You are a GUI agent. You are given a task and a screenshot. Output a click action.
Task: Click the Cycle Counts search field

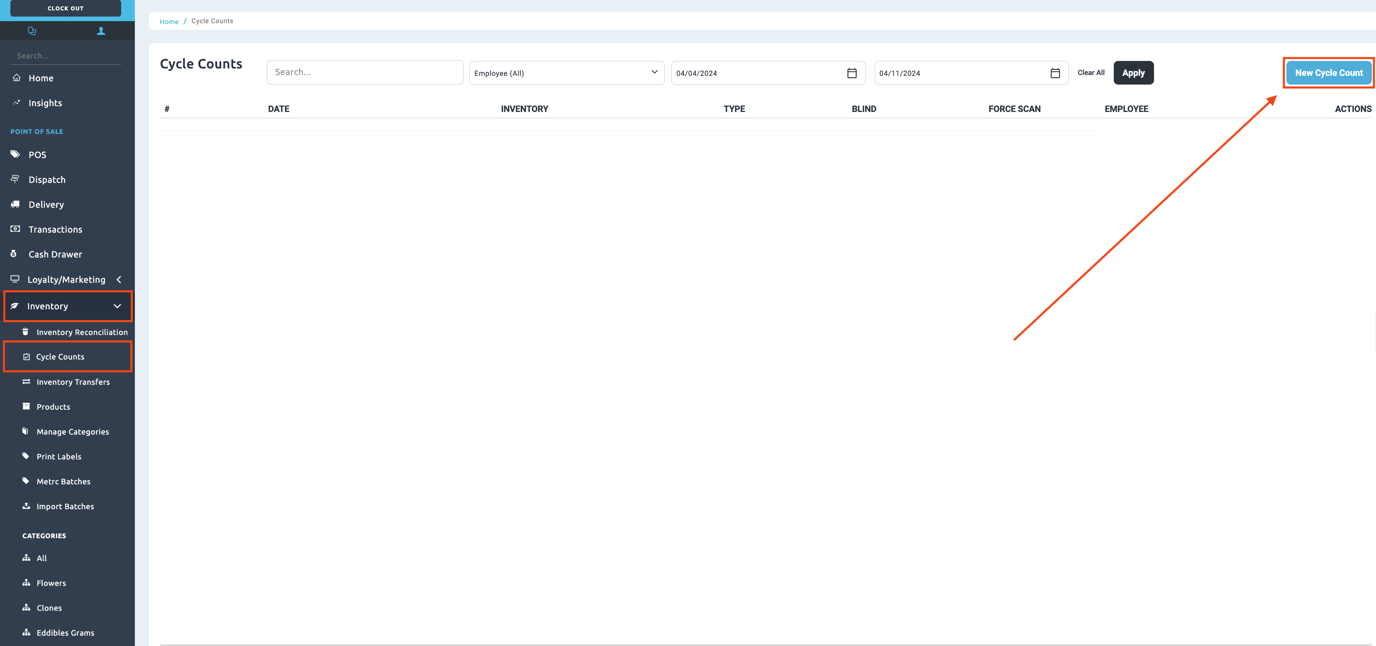pos(365,72)
